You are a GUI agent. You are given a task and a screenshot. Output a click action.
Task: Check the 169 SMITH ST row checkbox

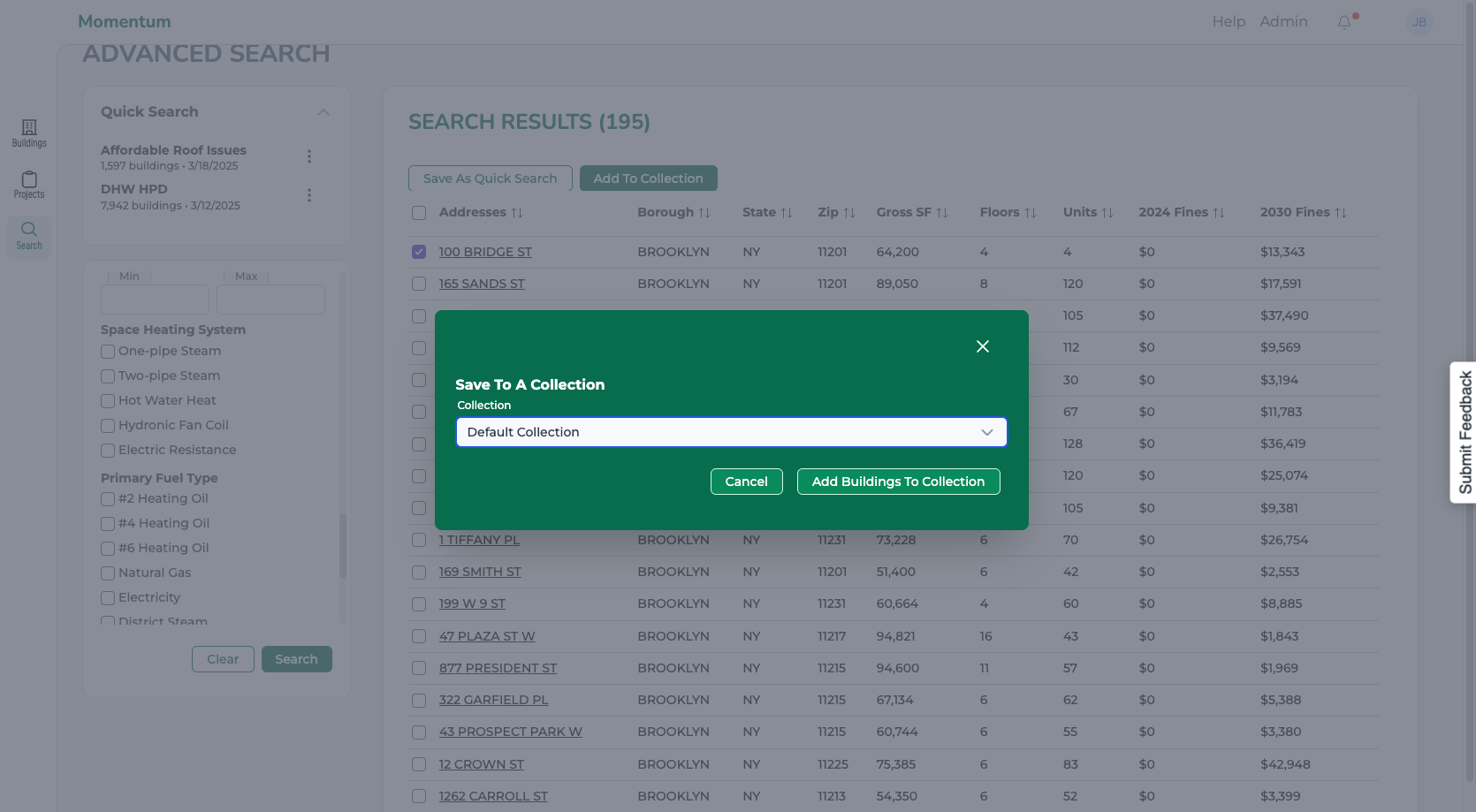point(419,572)
